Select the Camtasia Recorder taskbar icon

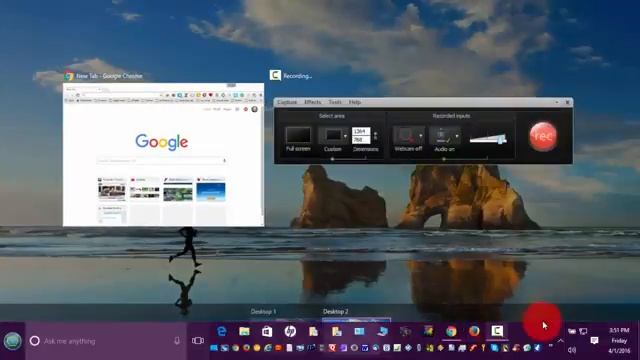click(x=497, y=331)
